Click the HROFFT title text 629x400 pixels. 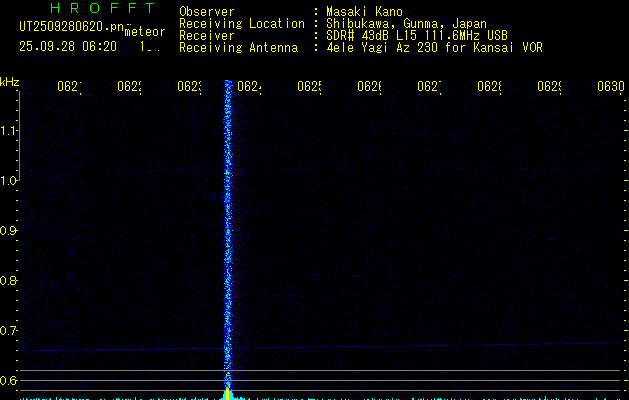pyautogui.click(x=102, y=8)
